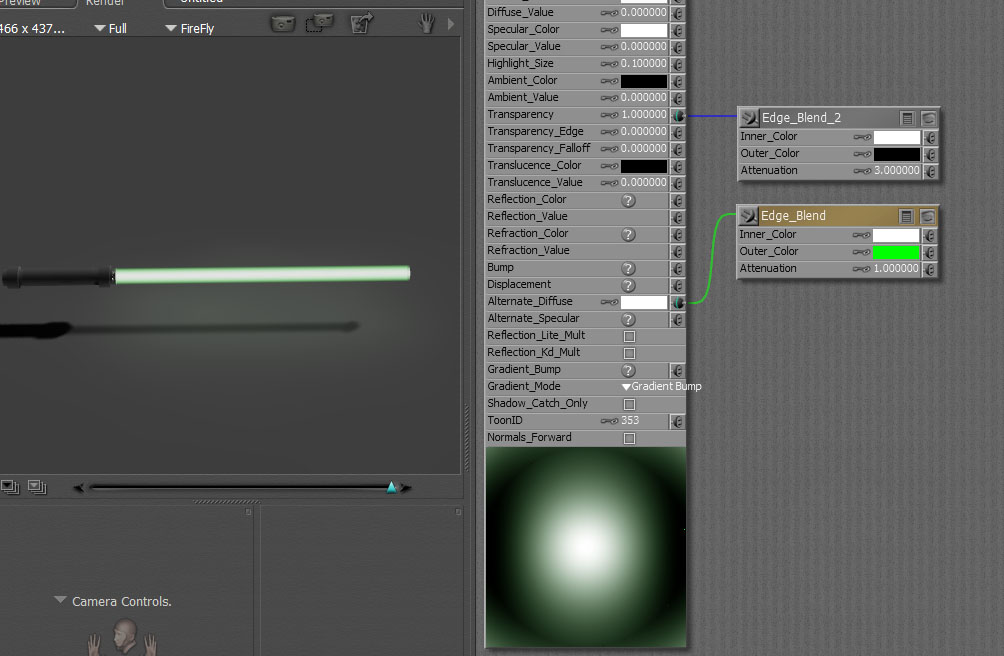Click the list icon on Edge_Blend node header
This screenshot has height=656, width=1004.
tap(906, 216)
